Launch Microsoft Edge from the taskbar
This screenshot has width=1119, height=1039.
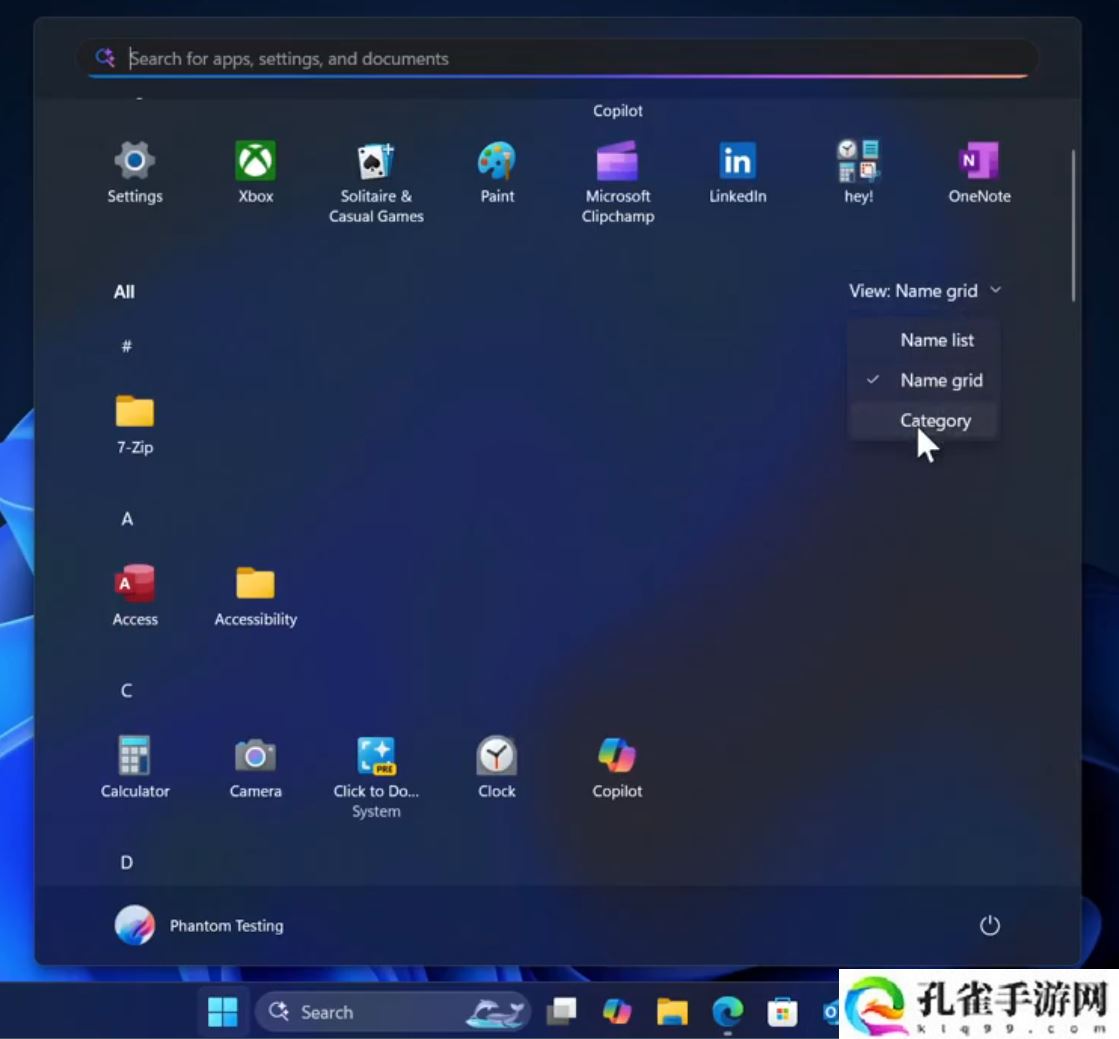click(x=727, y=1011)
